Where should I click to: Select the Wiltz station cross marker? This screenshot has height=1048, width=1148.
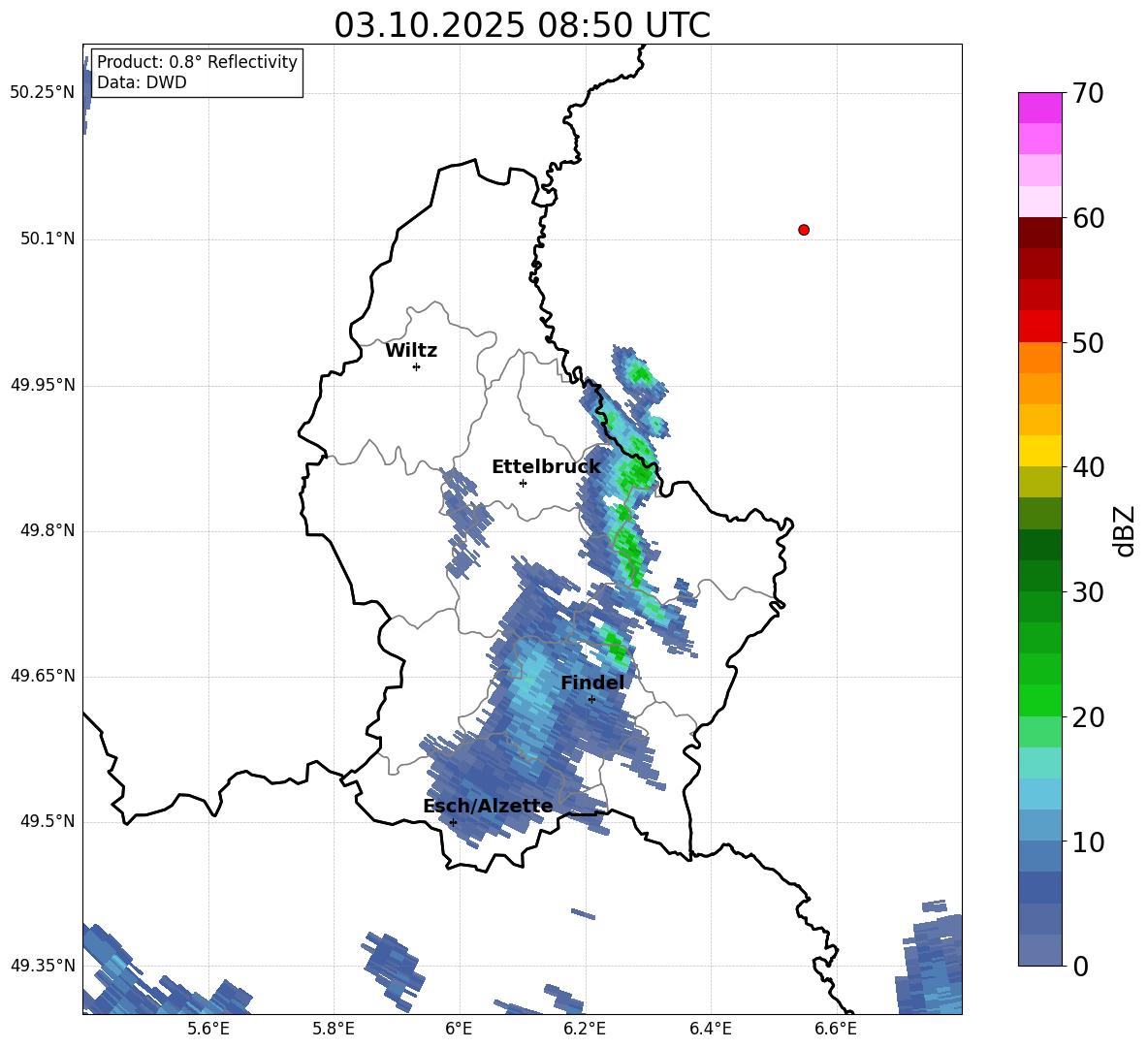point(417,366)
